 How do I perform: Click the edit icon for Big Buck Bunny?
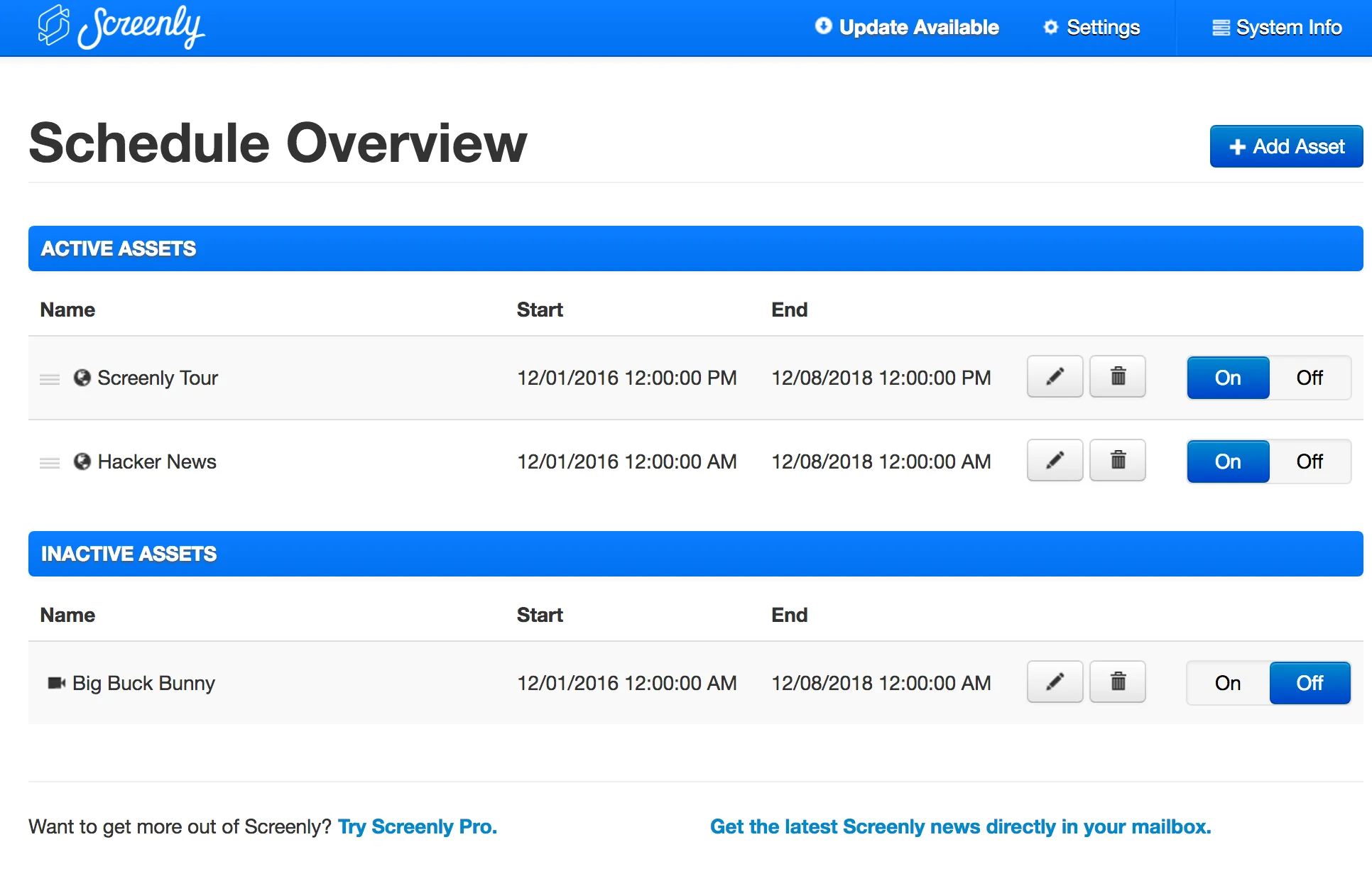pos(1053,682)
